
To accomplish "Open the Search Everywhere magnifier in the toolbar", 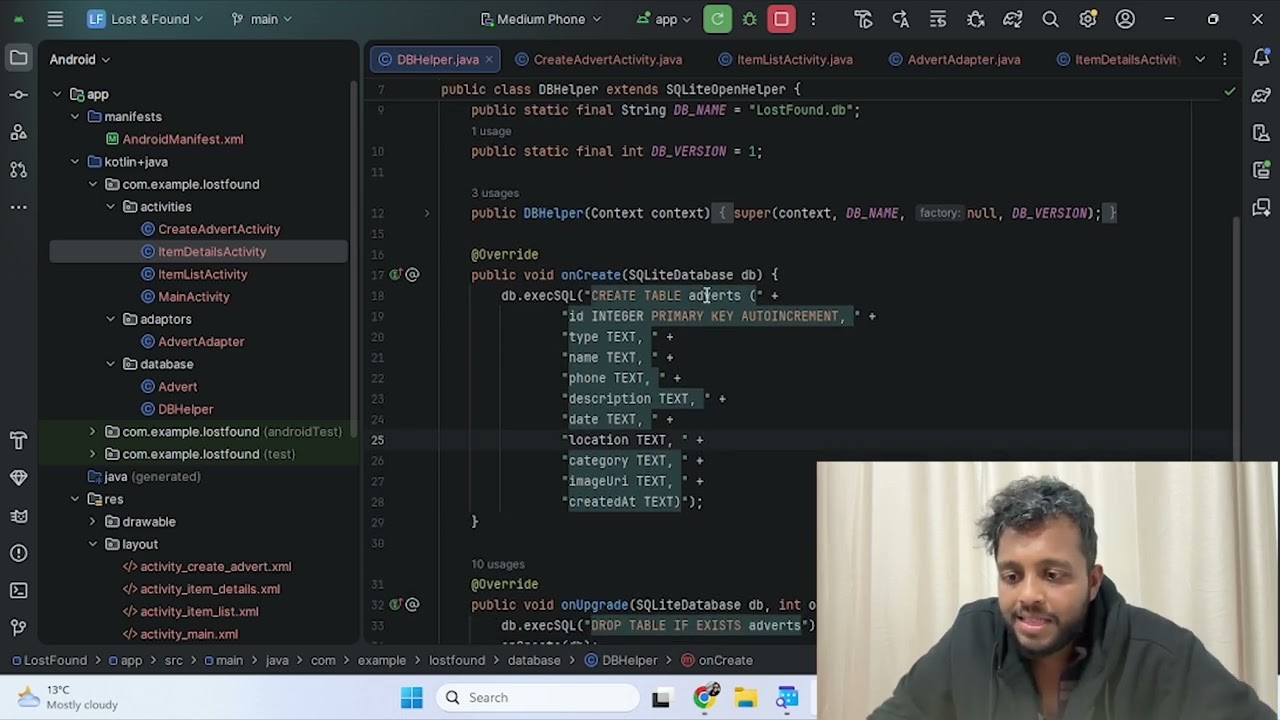I will (1050, 19).
